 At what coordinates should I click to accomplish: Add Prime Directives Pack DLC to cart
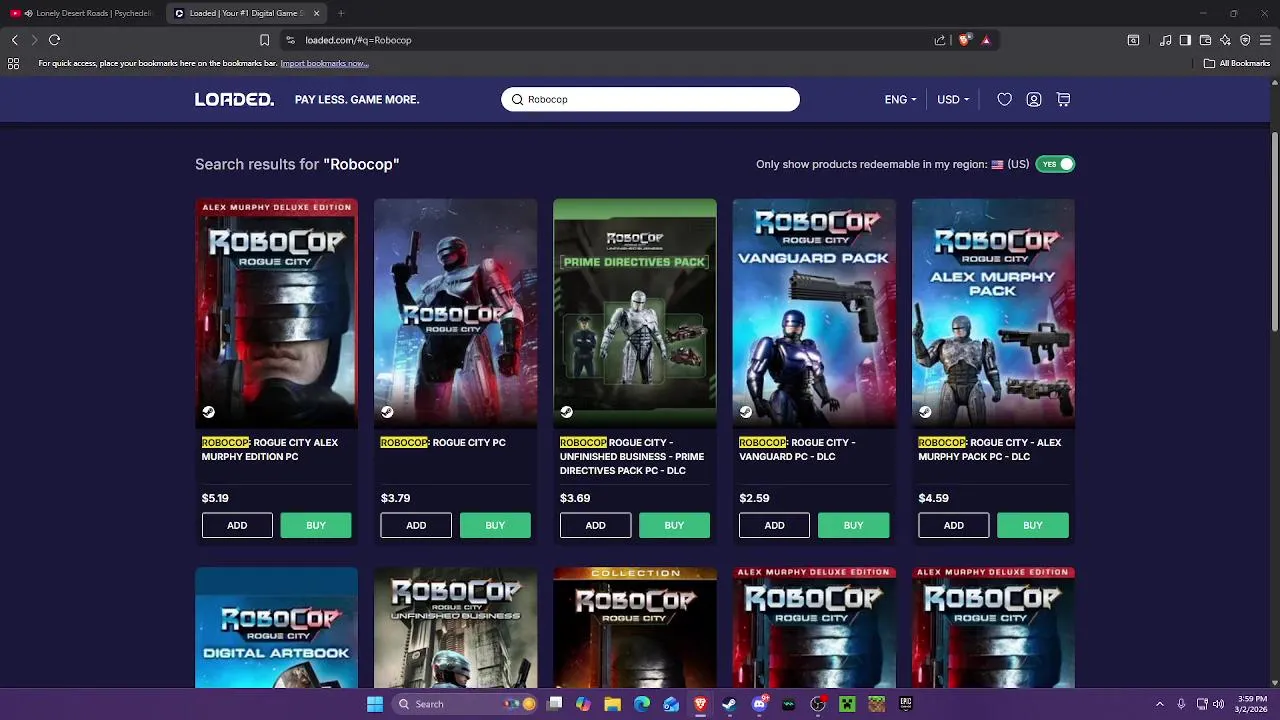click(595, 525)
